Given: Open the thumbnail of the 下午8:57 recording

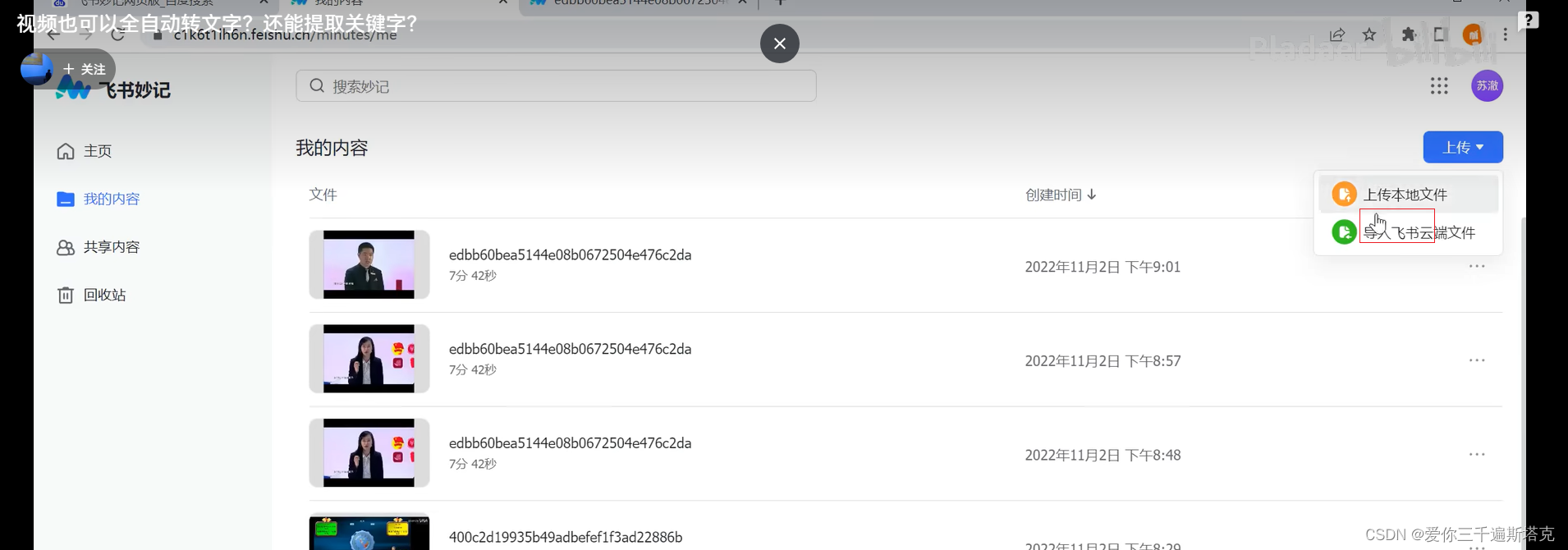Looking at the screenshot, I should point(369,359).
